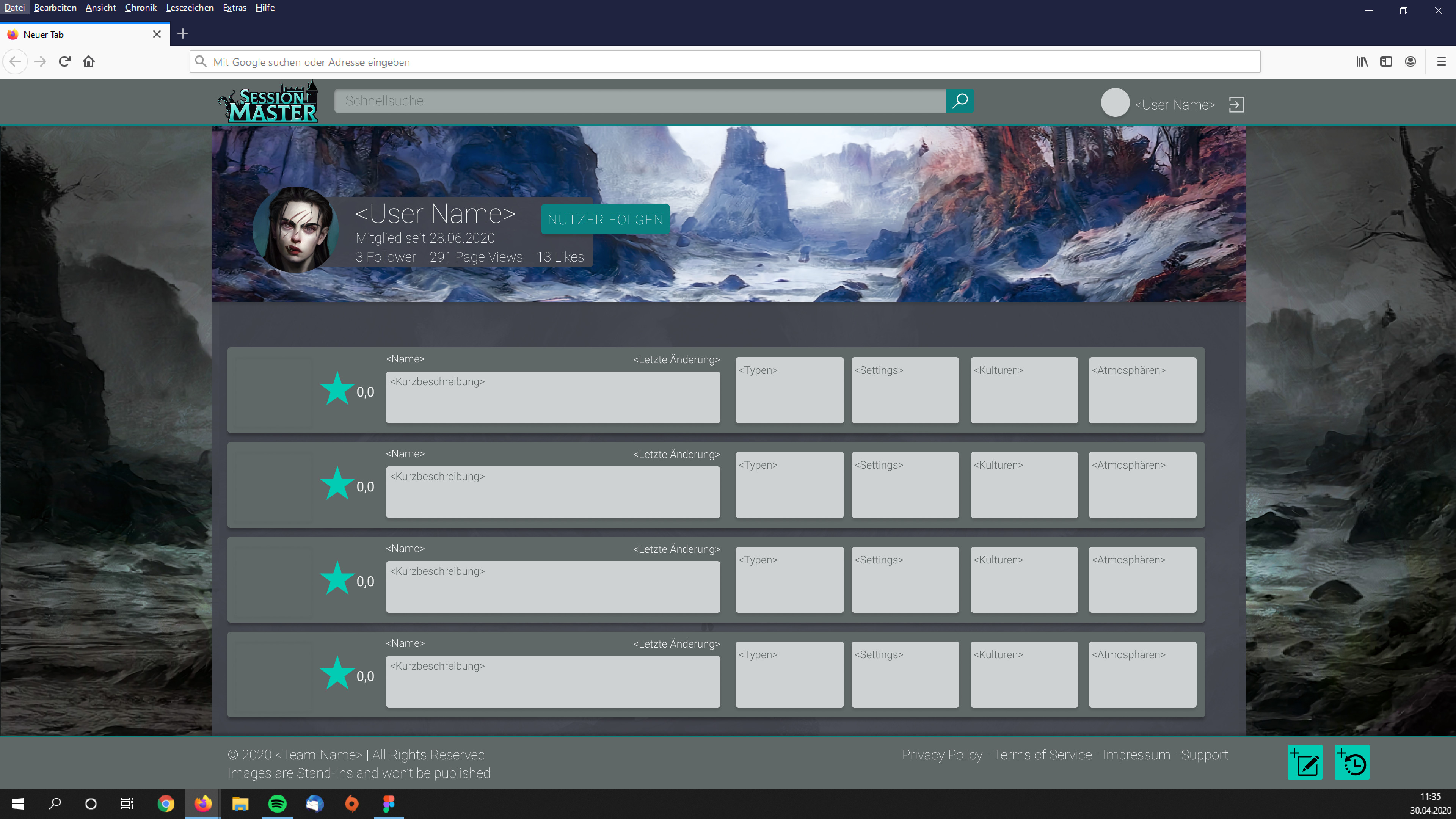Screen dimensions: 1456x819
Task: Click the fourth row's Atmosphären box
Action: (1142, 674)
